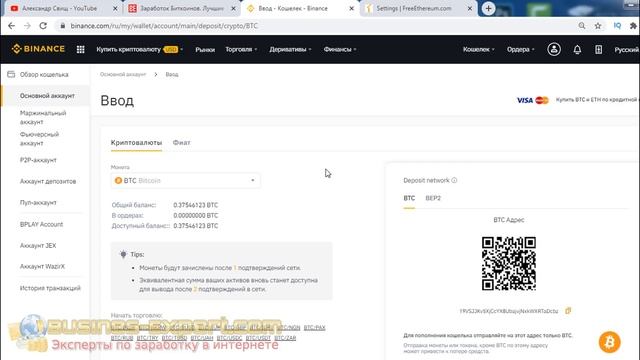
Task: Expand the Купить криптовалюту menu
Action: [x=140, y=49]
